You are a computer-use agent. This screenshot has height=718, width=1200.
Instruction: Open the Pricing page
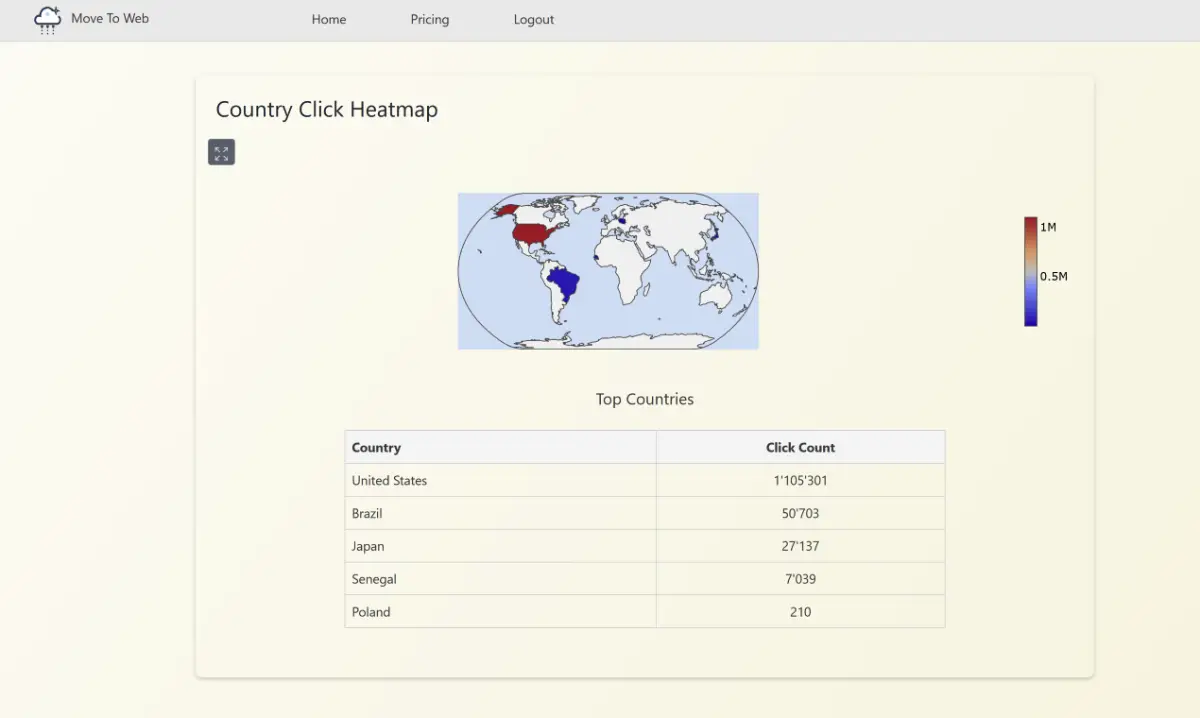tap(429, 19)
